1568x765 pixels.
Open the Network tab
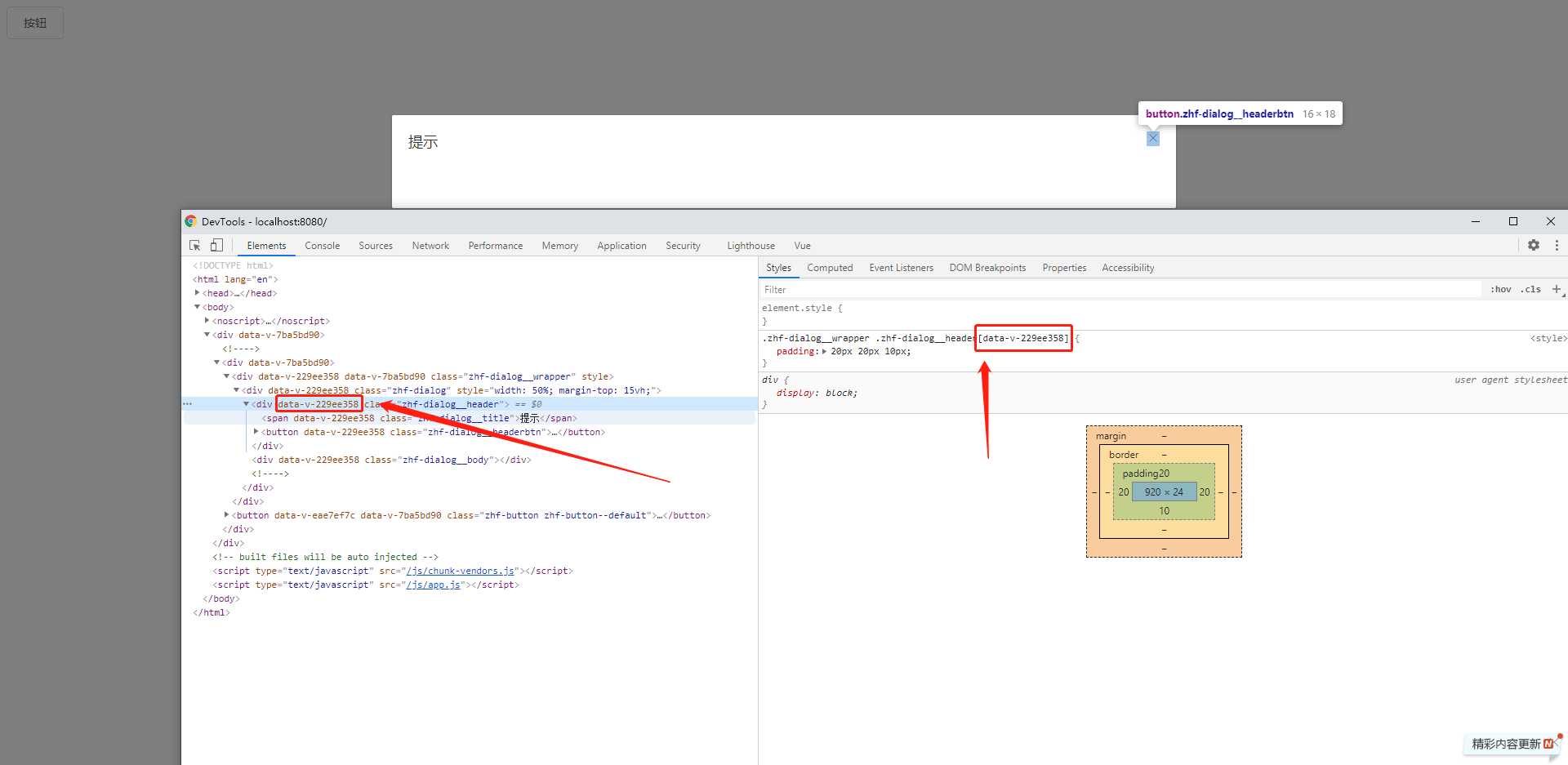pyautogui.click(x=430, y=246)
